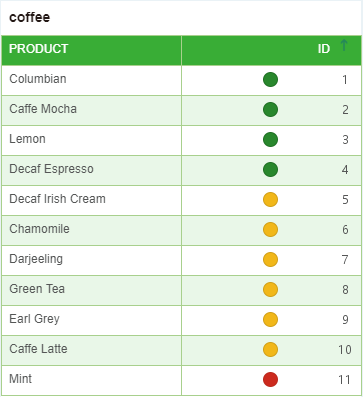Viewport: 363px width, 397px height.
Task: Click ID value 7 in Darjeeling row
Action: [x=345, y=260]
